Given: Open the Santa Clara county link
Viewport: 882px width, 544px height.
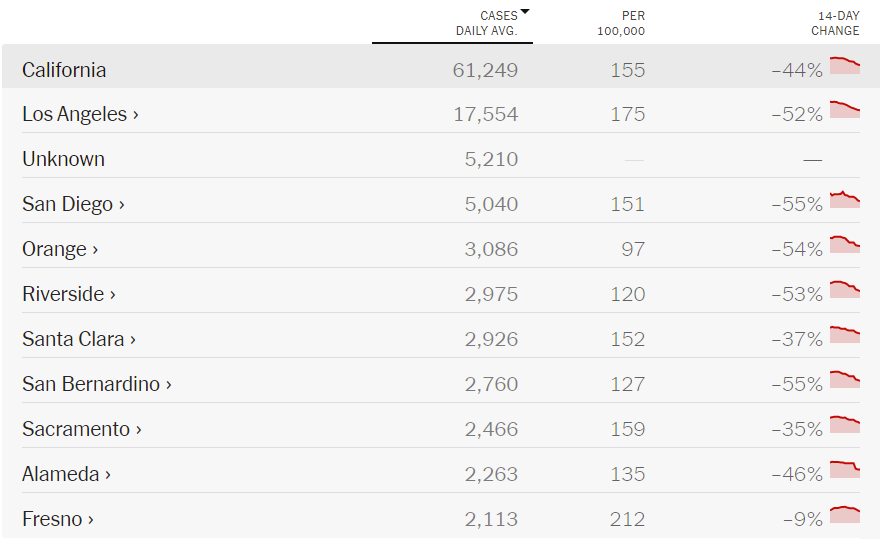Looking at the screenshot, I should [x=79, y=339].
